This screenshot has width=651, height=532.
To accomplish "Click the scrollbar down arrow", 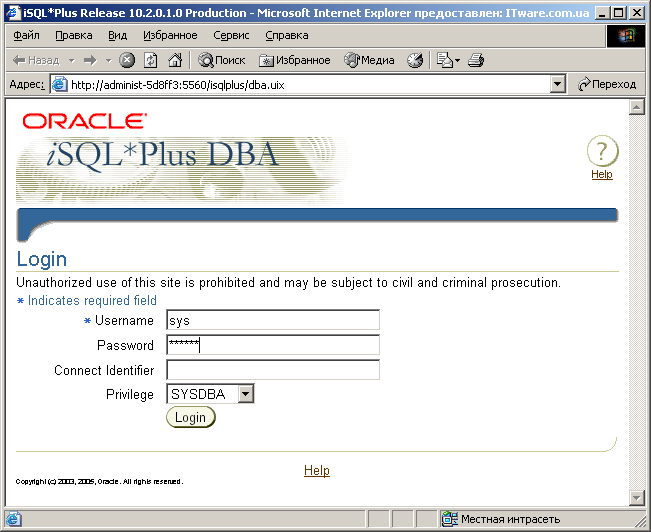I will click(x=636, y=498).
